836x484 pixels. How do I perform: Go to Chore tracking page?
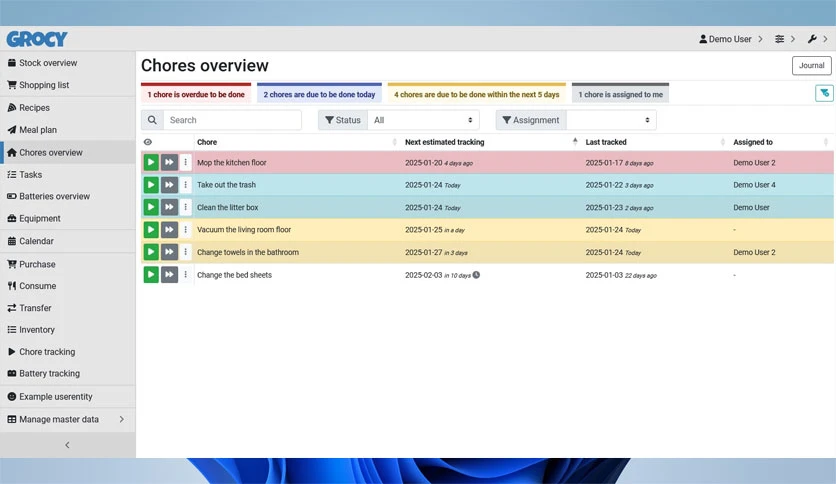[x=67, y=352]
